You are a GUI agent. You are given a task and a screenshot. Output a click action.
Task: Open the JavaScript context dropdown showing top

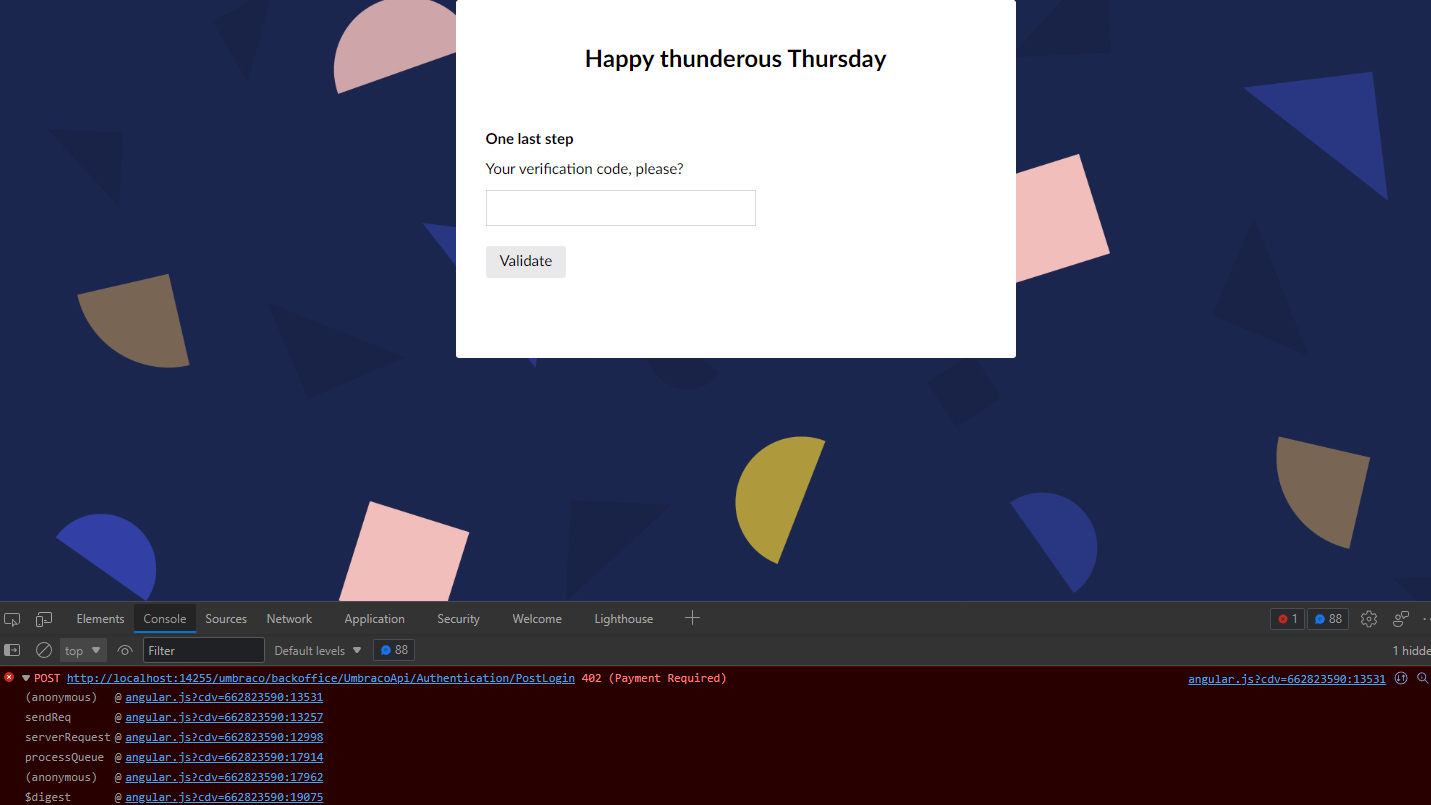82,649
